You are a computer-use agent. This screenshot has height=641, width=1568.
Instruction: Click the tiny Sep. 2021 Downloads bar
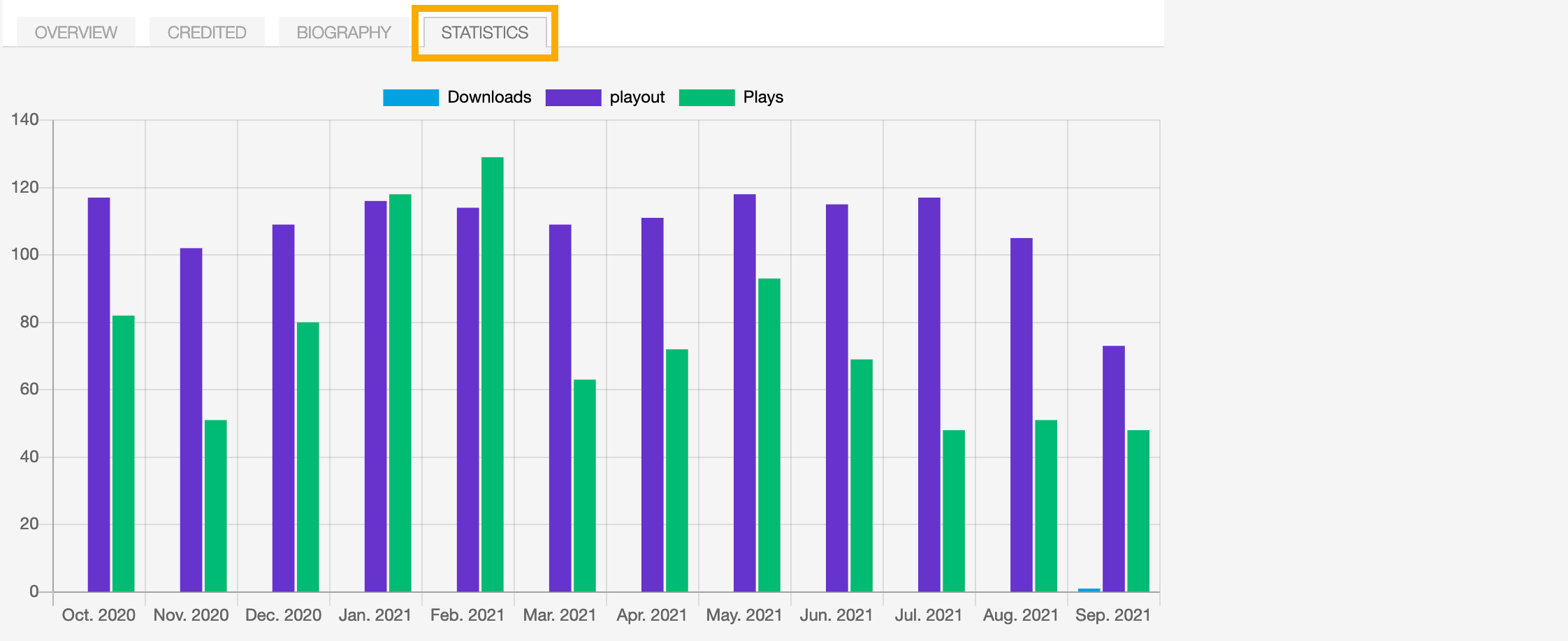pyautogui.click(x=1089, y=590)
